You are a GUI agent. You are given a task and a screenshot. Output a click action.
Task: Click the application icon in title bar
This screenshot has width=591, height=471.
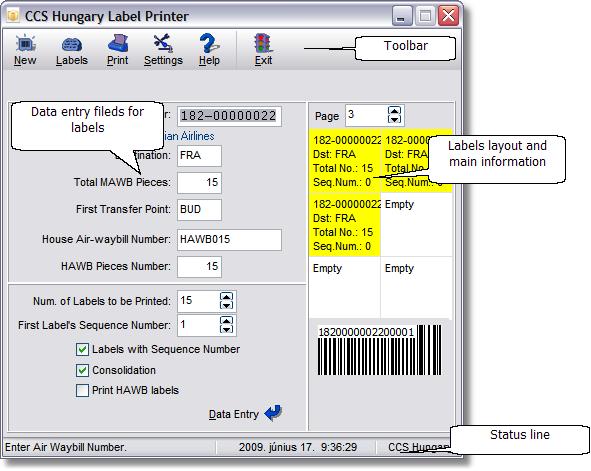(x=12, y=15)
